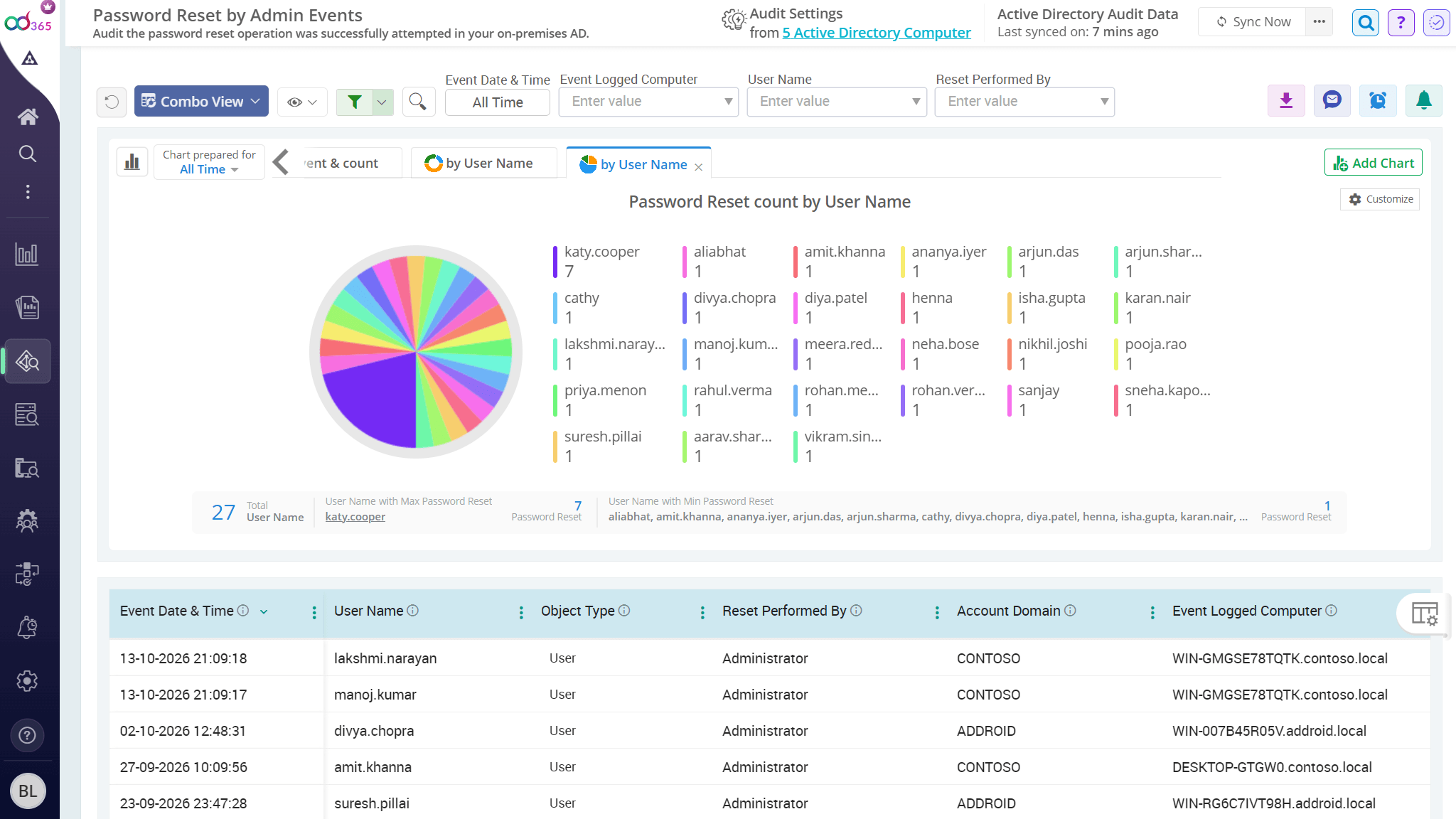Open the alert bell clock sidebar icon
1456x819 pixels.
[27, 628]
